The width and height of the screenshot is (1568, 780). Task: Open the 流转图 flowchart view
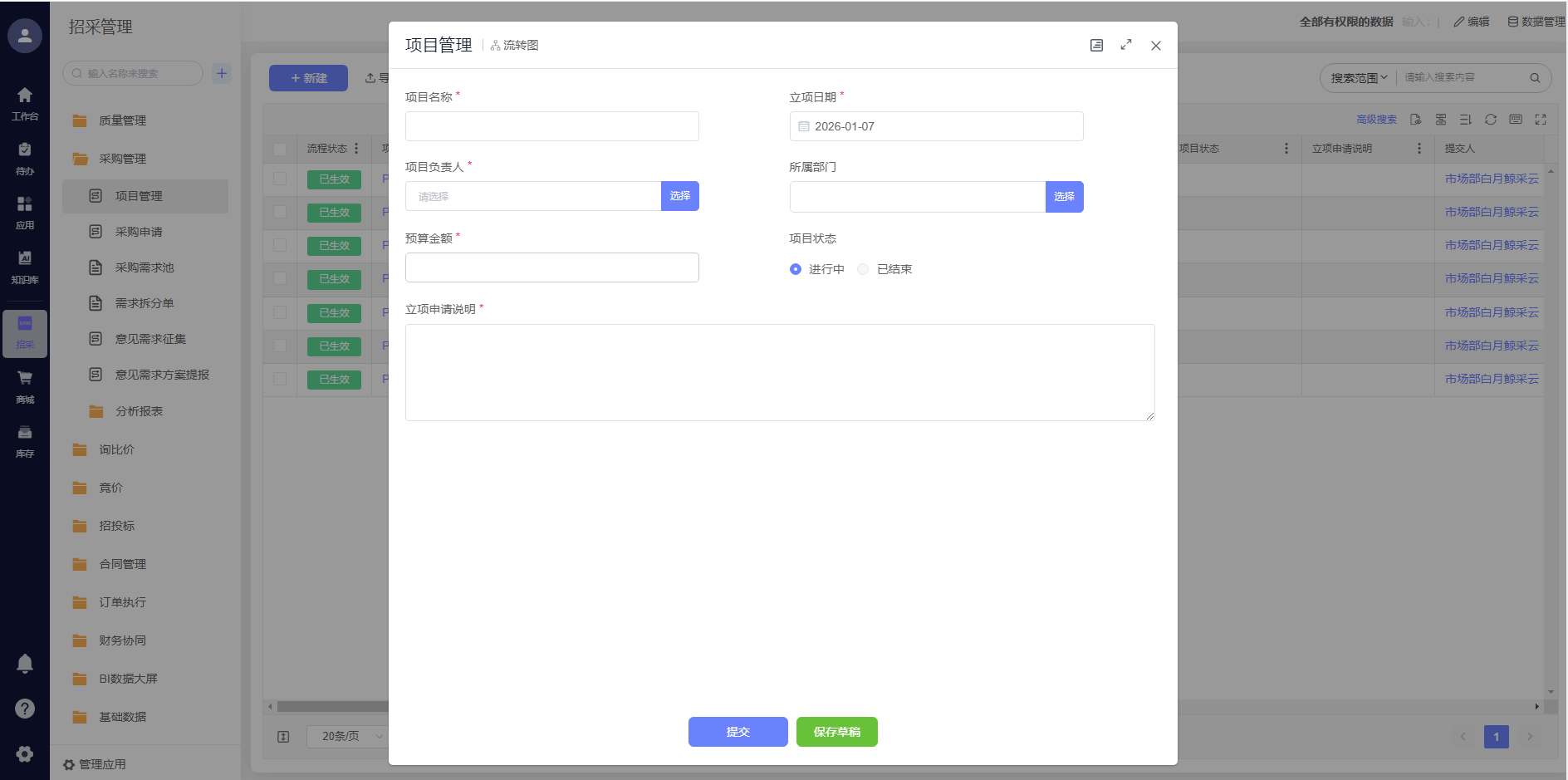coord(515,46)
